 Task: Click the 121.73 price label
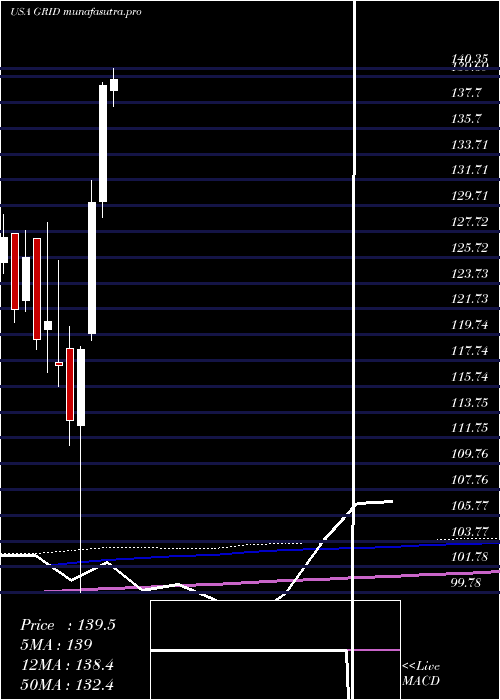(x=470, y=299)
